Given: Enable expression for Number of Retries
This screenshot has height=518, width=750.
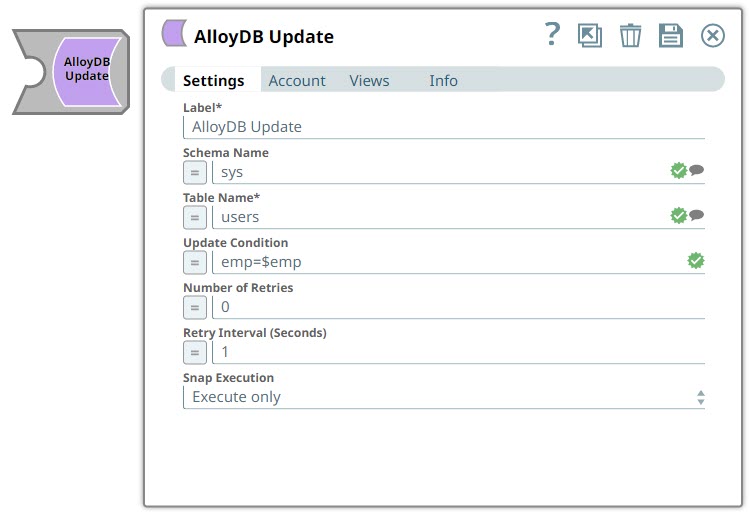Looking at the screenshot, I should [195, 307].
